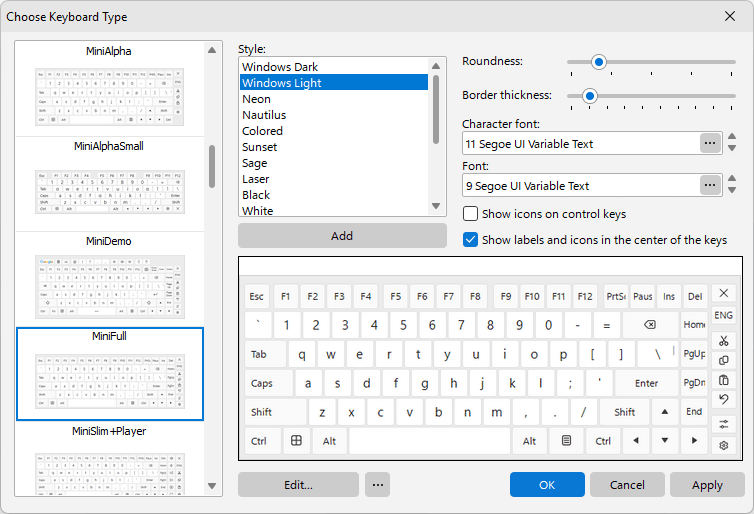This screenshot has width=754, height=514.
Task: Decrease Character font size with down arrow
Action: (732, 149)
